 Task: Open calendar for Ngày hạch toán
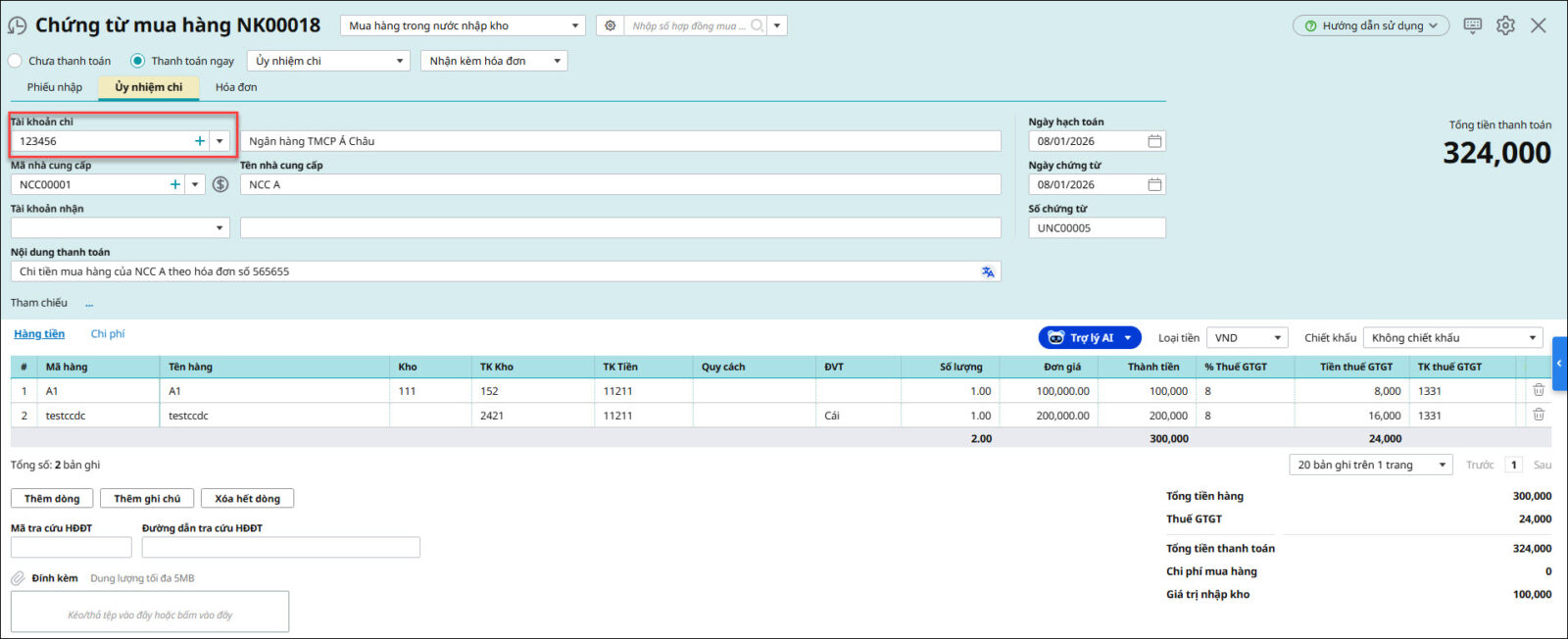pos(1154,141)
